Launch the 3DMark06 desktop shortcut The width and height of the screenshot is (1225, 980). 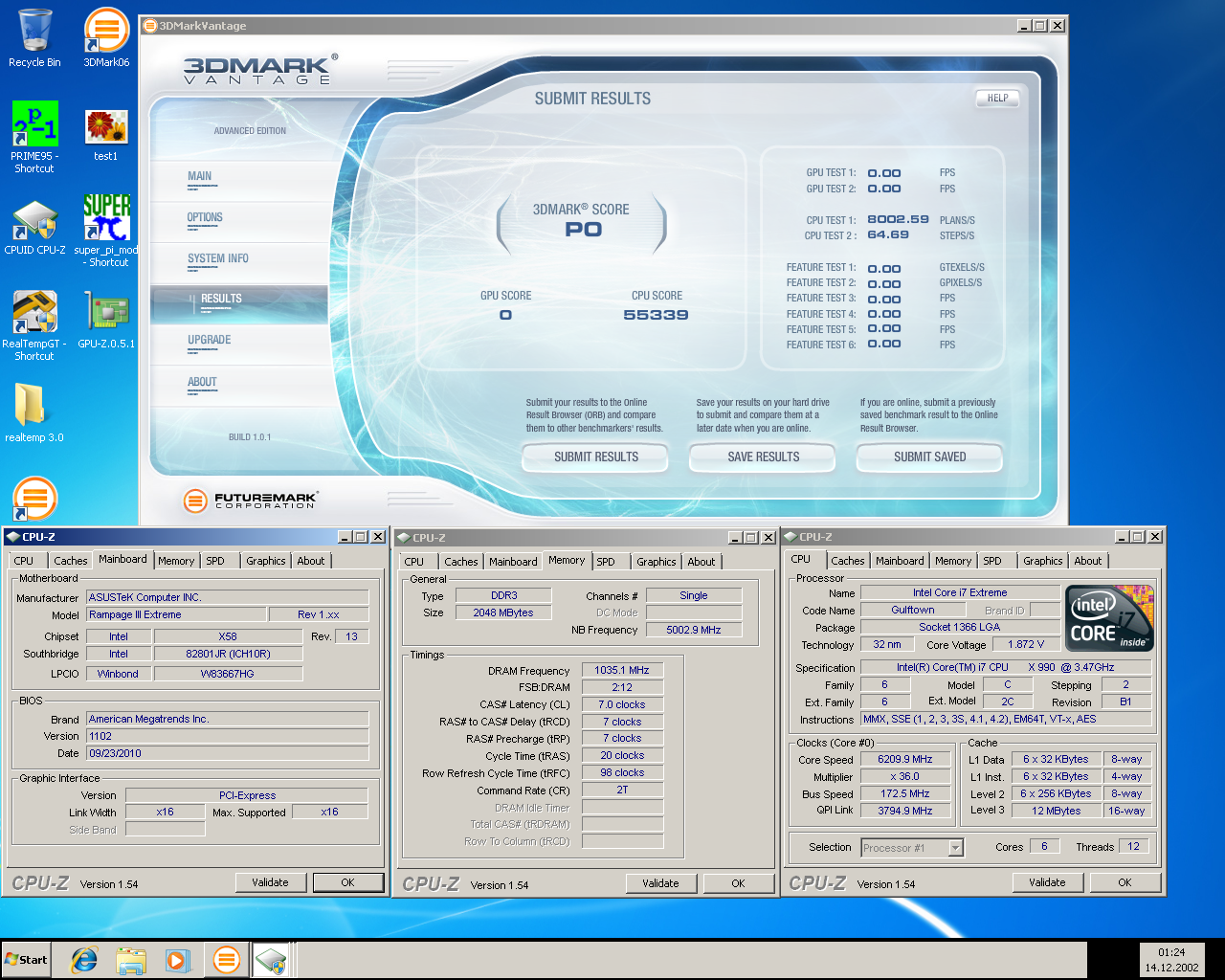point(106,38)
